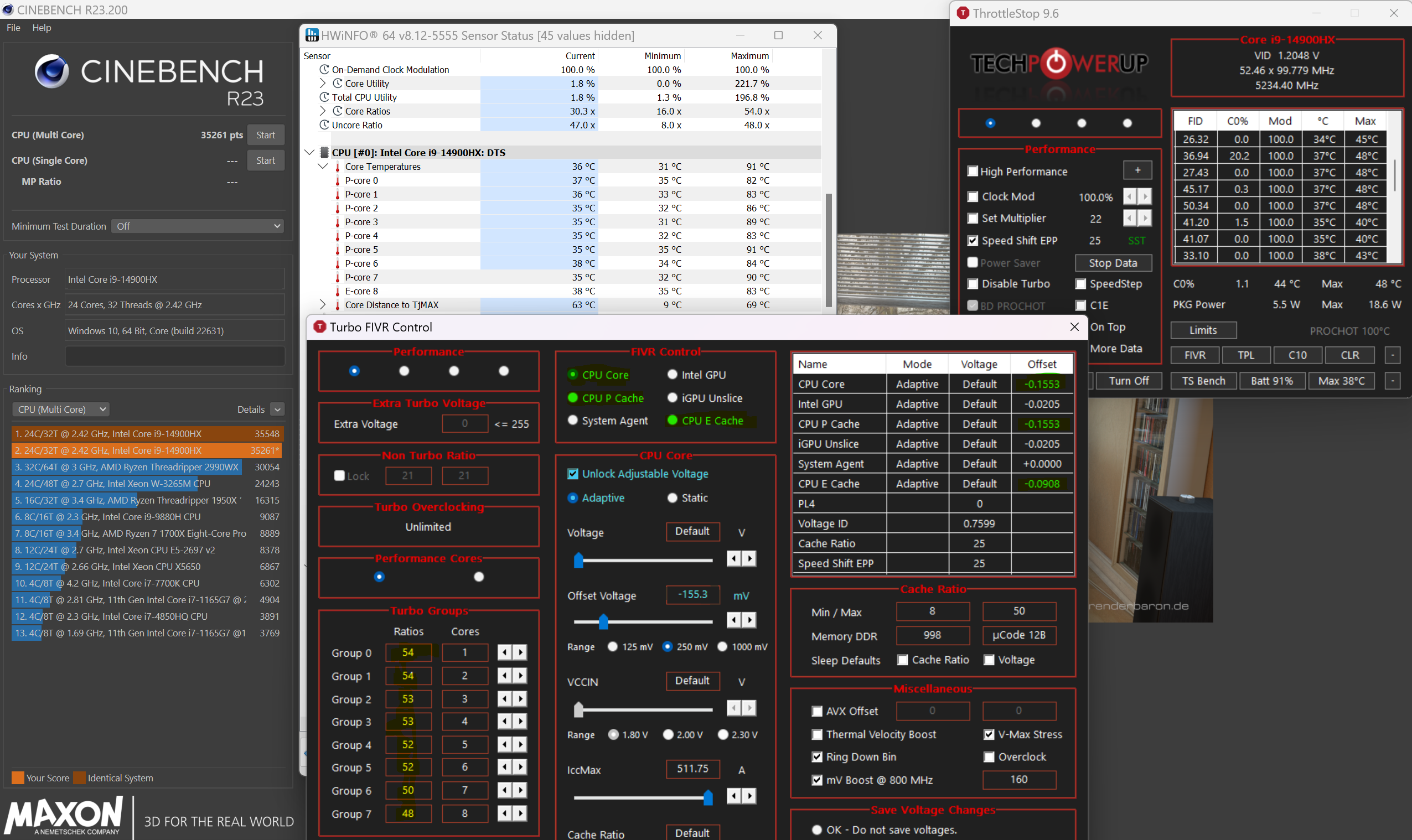Click IccMax increase arrow

tap(749, 796)
